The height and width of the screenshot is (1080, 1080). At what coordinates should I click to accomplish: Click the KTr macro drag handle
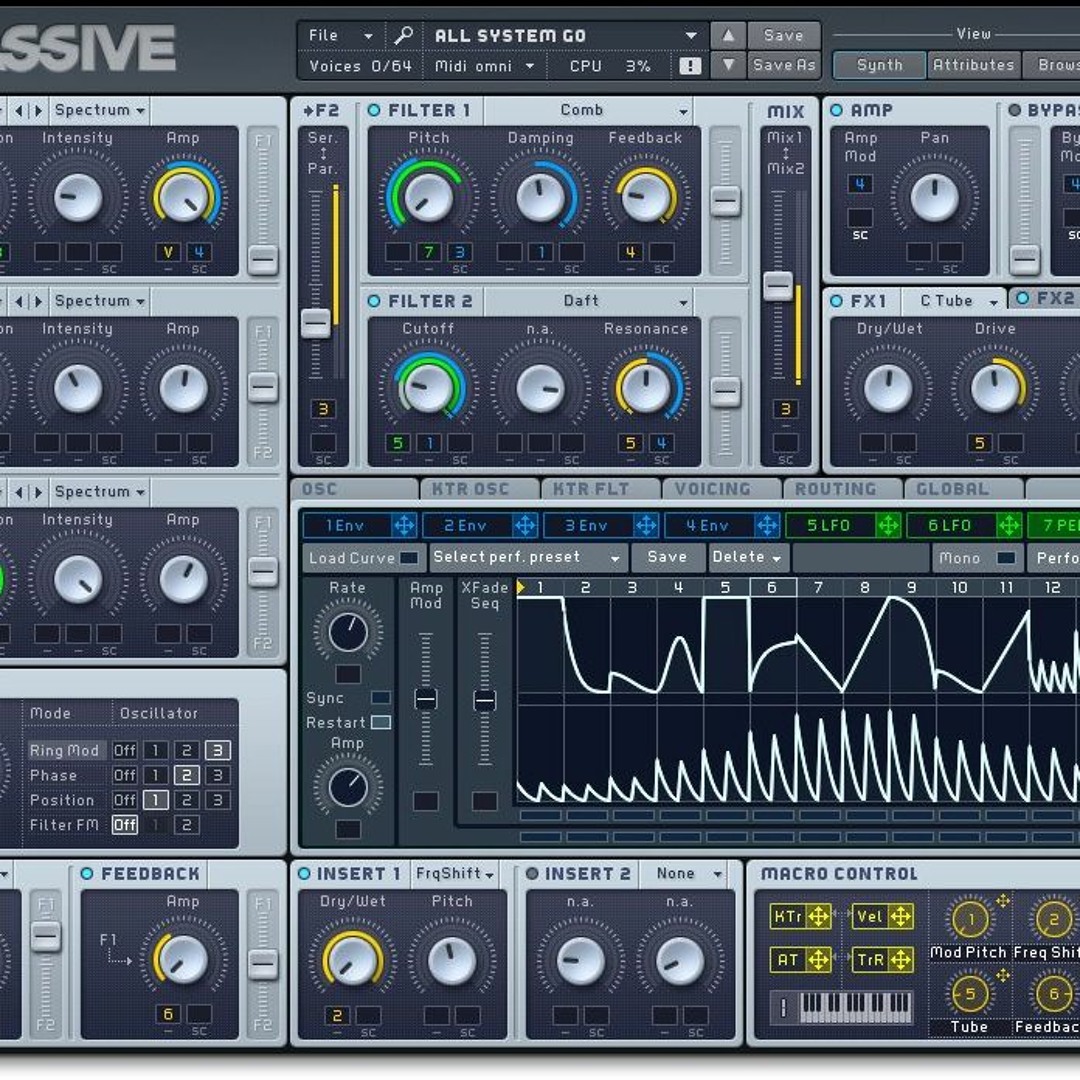pos(818,916)
